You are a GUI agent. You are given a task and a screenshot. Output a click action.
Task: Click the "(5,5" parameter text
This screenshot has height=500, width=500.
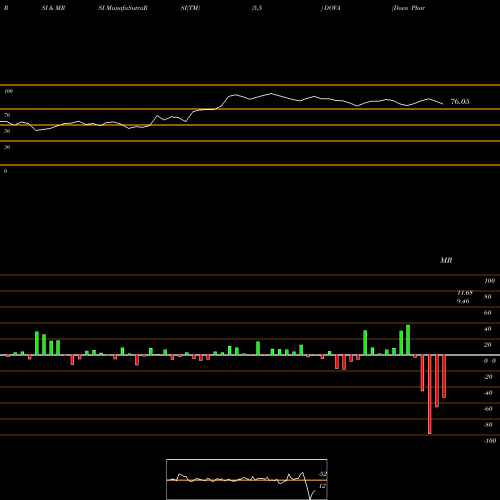tap(257, 8)
